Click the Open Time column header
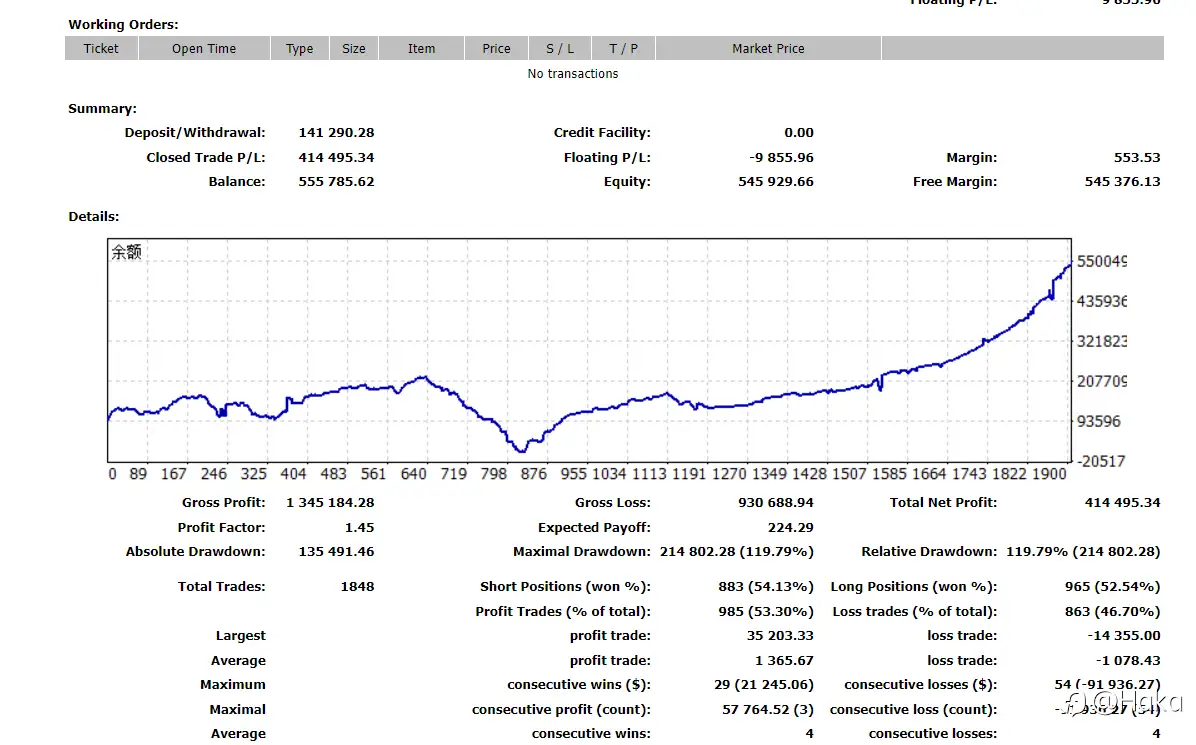1196x745 pixels. tap(204, 48)
